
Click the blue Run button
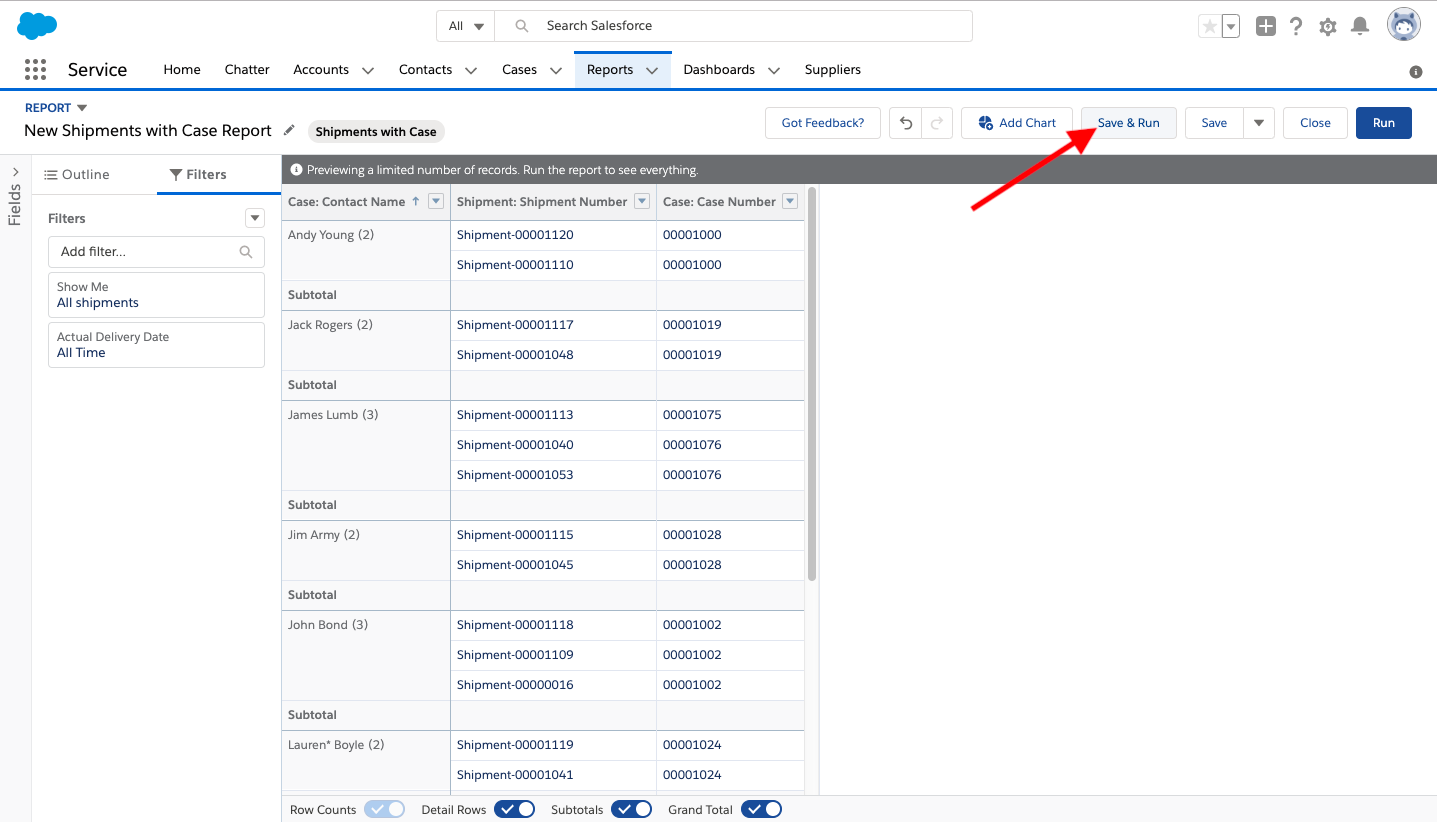(x=1384, y=123)
